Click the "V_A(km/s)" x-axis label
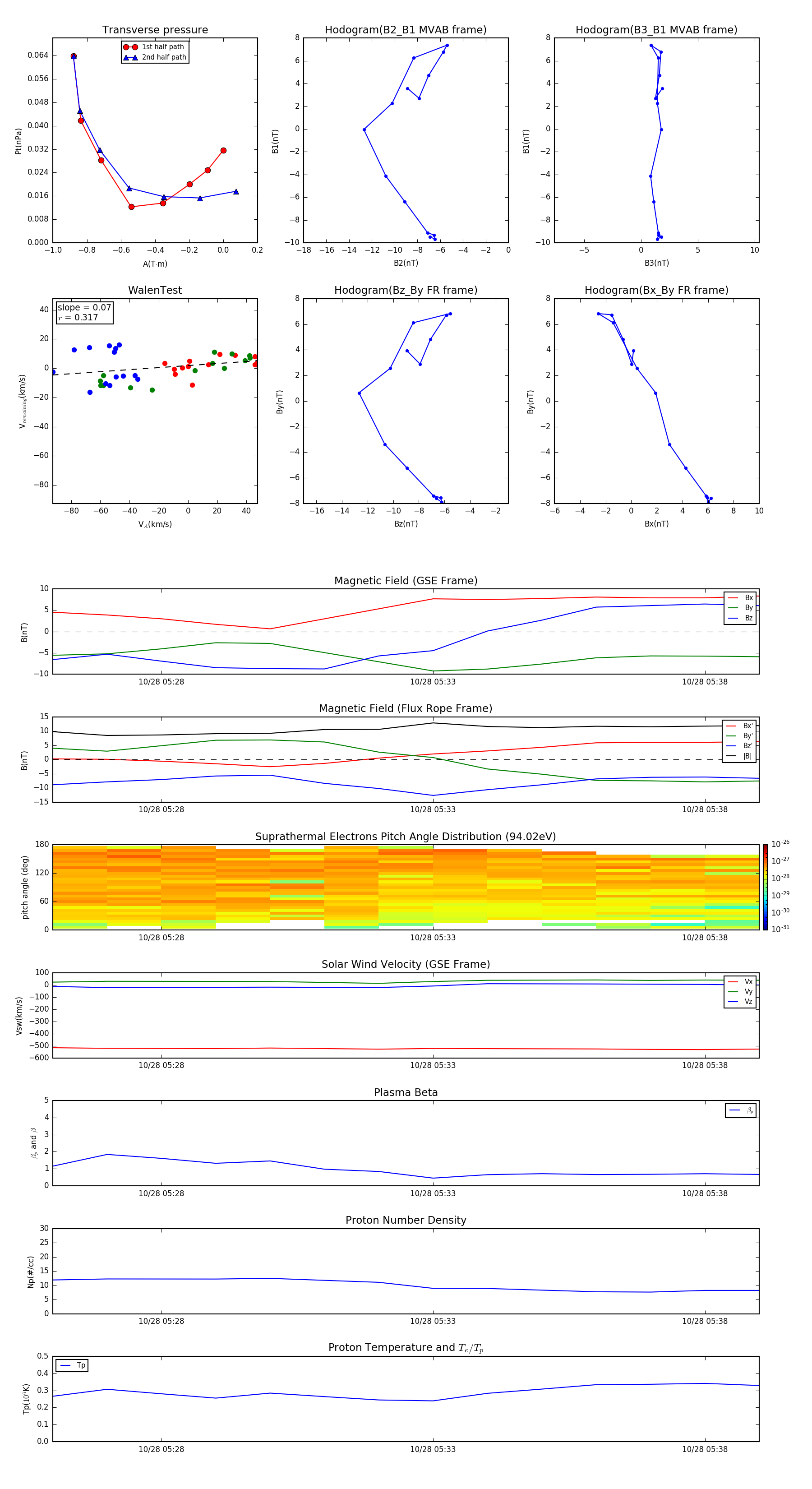Screen dimensions: 812x1489 pos(155,524)
